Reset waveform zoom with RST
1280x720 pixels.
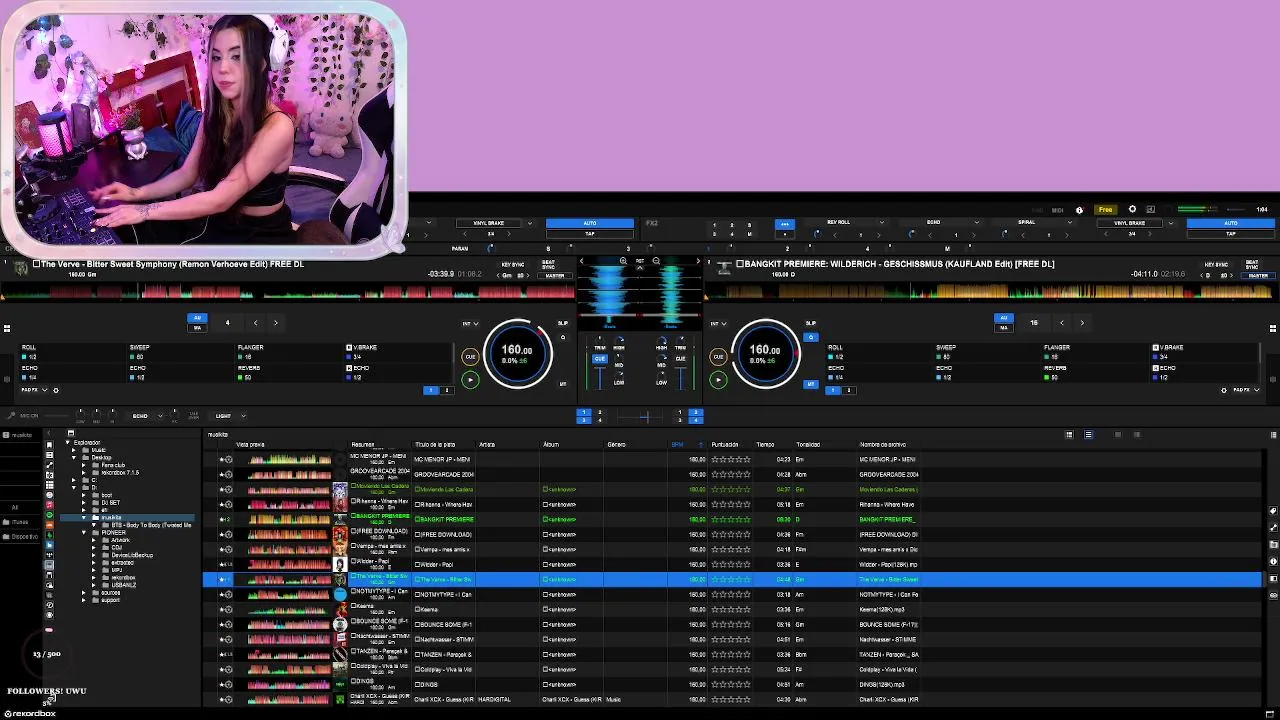click(x=640, y=261)
